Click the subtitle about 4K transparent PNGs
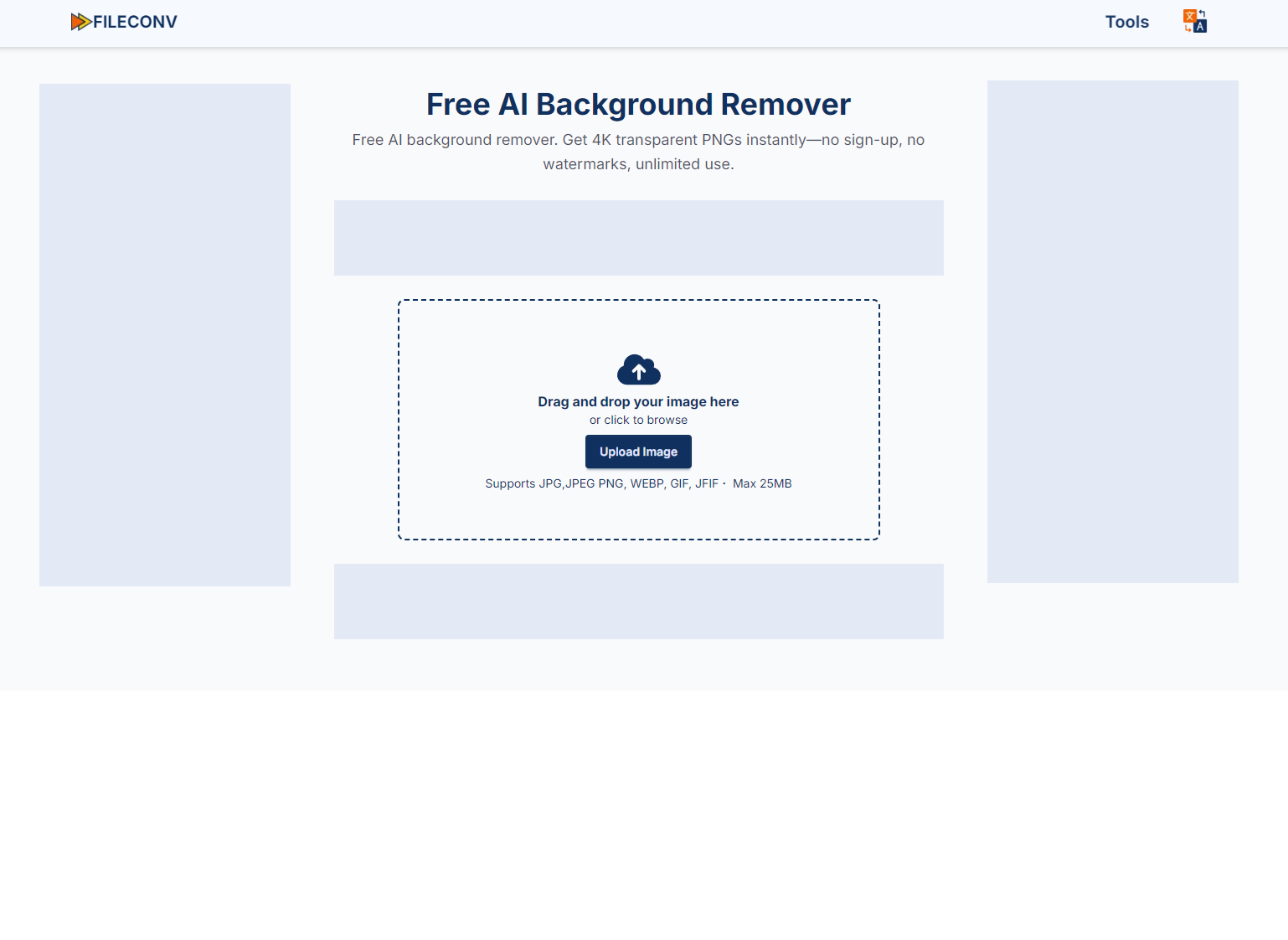Image resolution: width=1288 pixels, height=940 pixels. (x=638, y=152)
